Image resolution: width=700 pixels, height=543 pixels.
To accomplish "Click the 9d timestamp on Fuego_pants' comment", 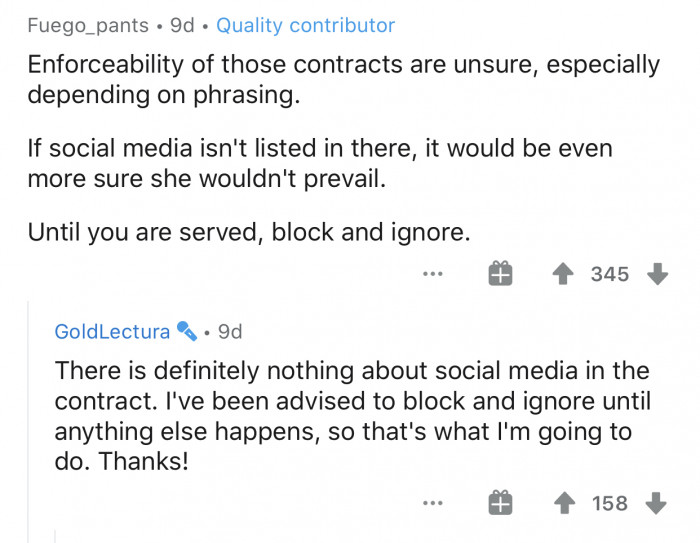I will [x=182, y=25].
